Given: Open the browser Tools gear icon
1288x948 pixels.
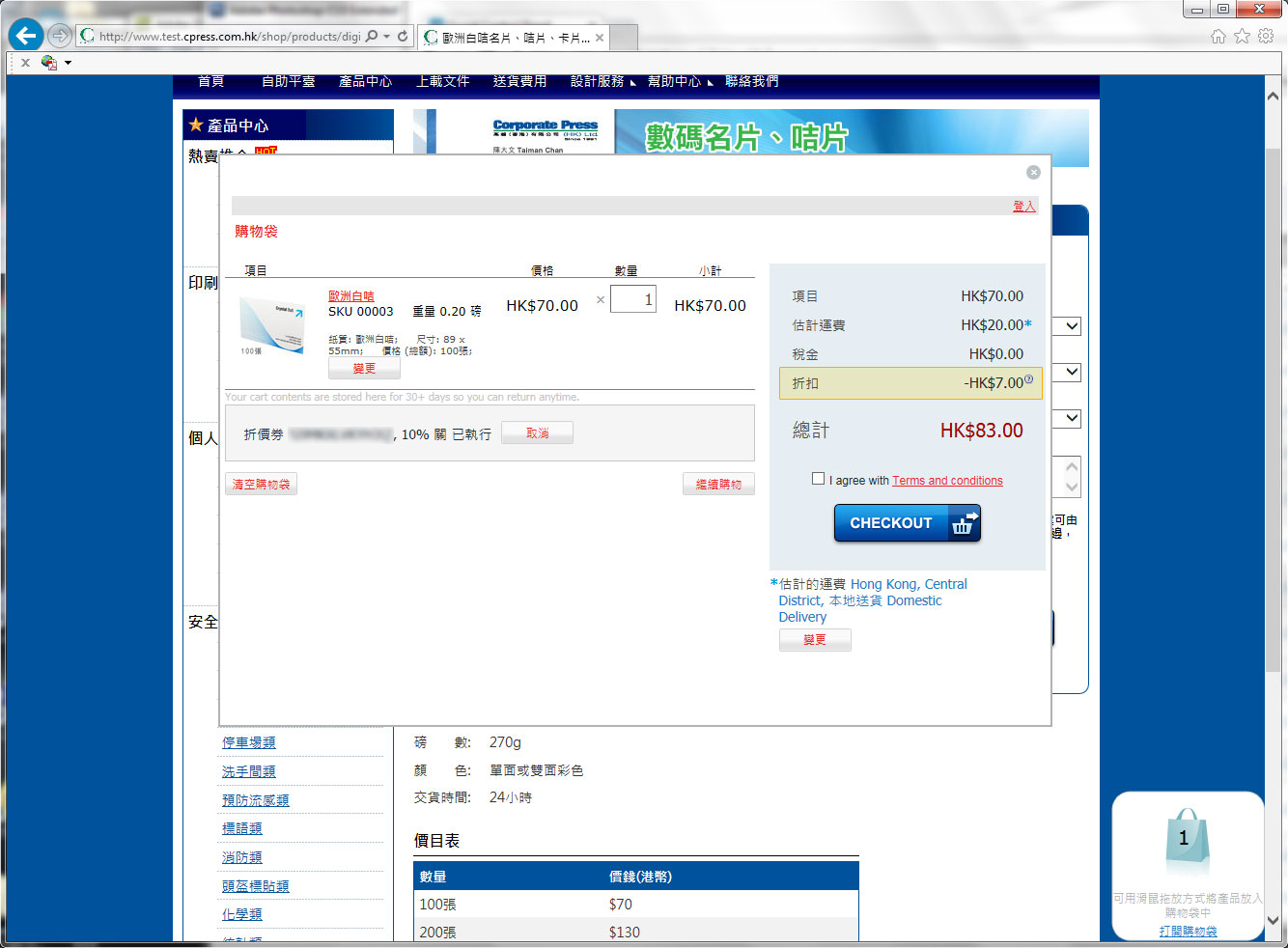Looking at the screenshot, I should pos(1266,37).
